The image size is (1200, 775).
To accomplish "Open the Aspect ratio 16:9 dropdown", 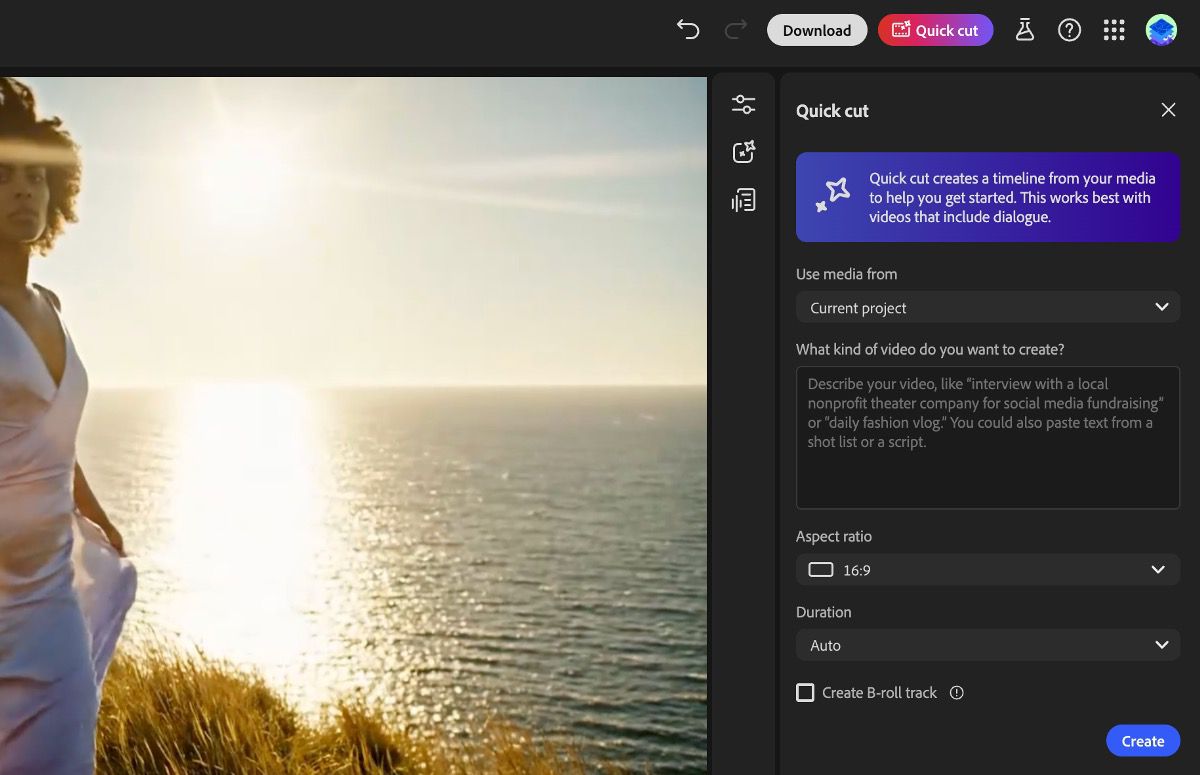I will click(x=988, y=570).
